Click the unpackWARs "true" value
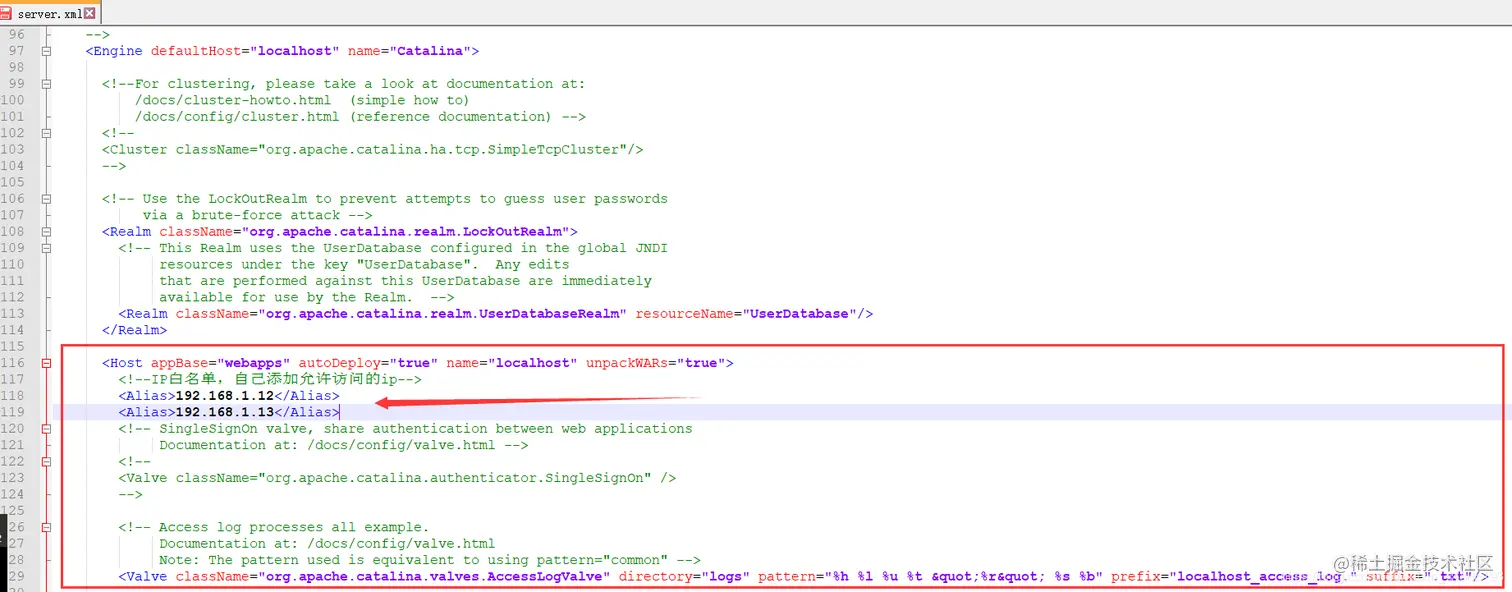The image size is (1512, 592). (701, 363)
